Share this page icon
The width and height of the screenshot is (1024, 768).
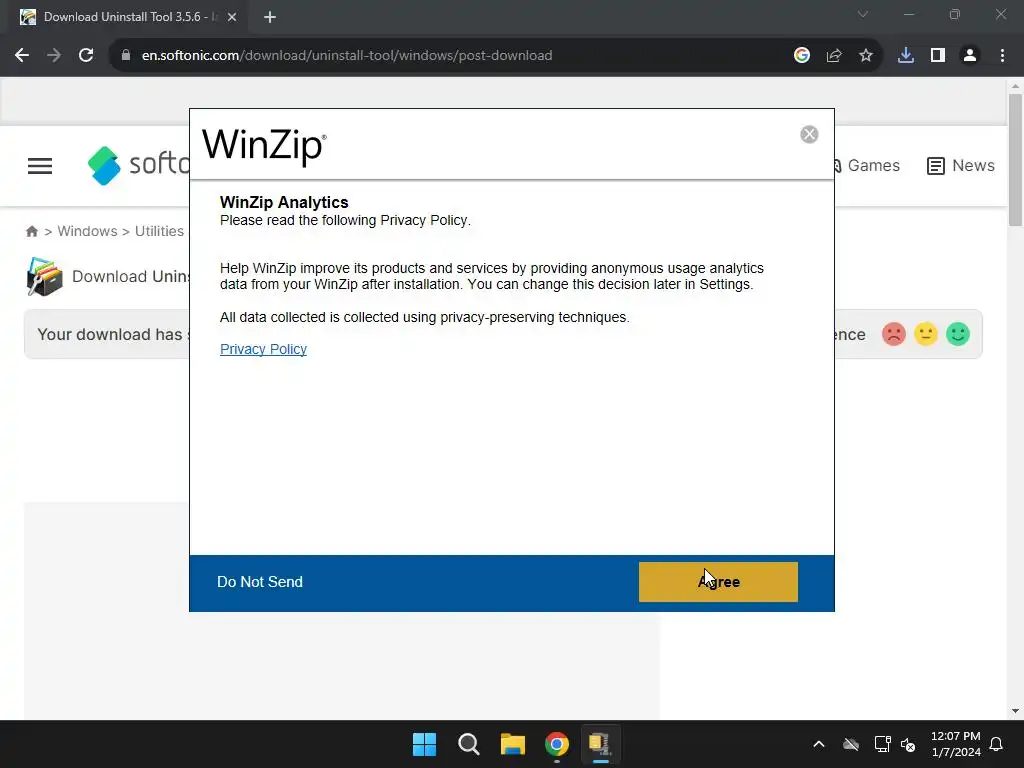click(x=834, y=56)
